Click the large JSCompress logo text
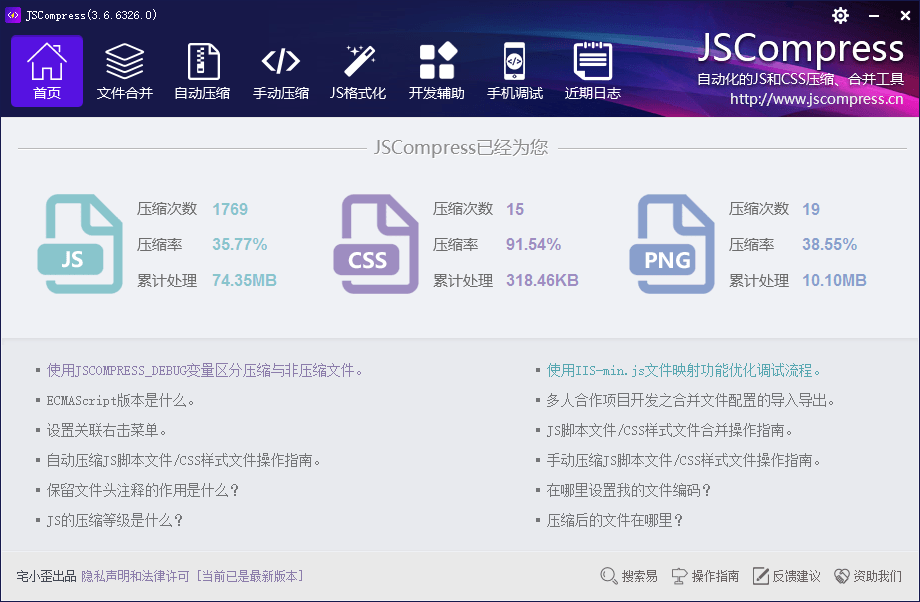 (801, 48)
